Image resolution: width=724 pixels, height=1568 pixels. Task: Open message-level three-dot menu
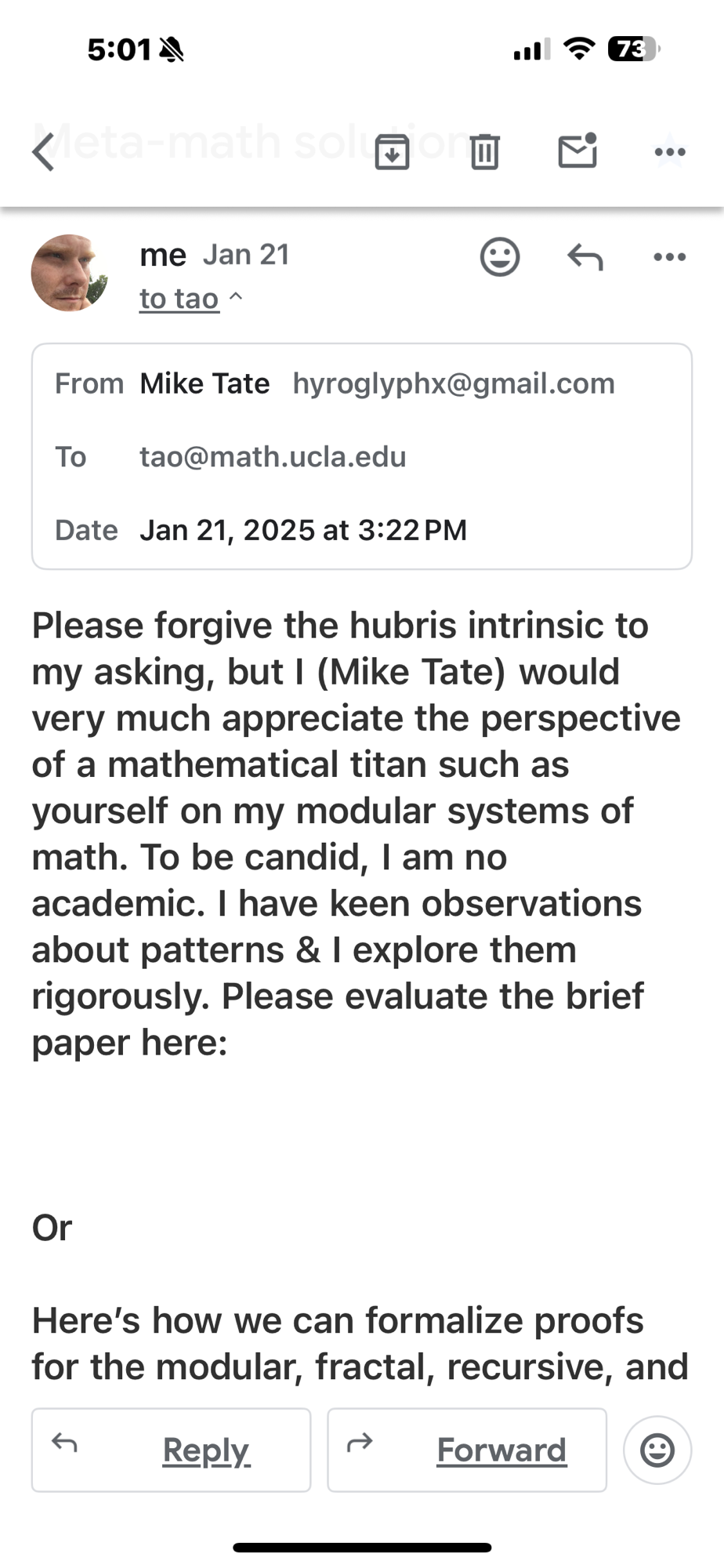click(x=670, y=256)
